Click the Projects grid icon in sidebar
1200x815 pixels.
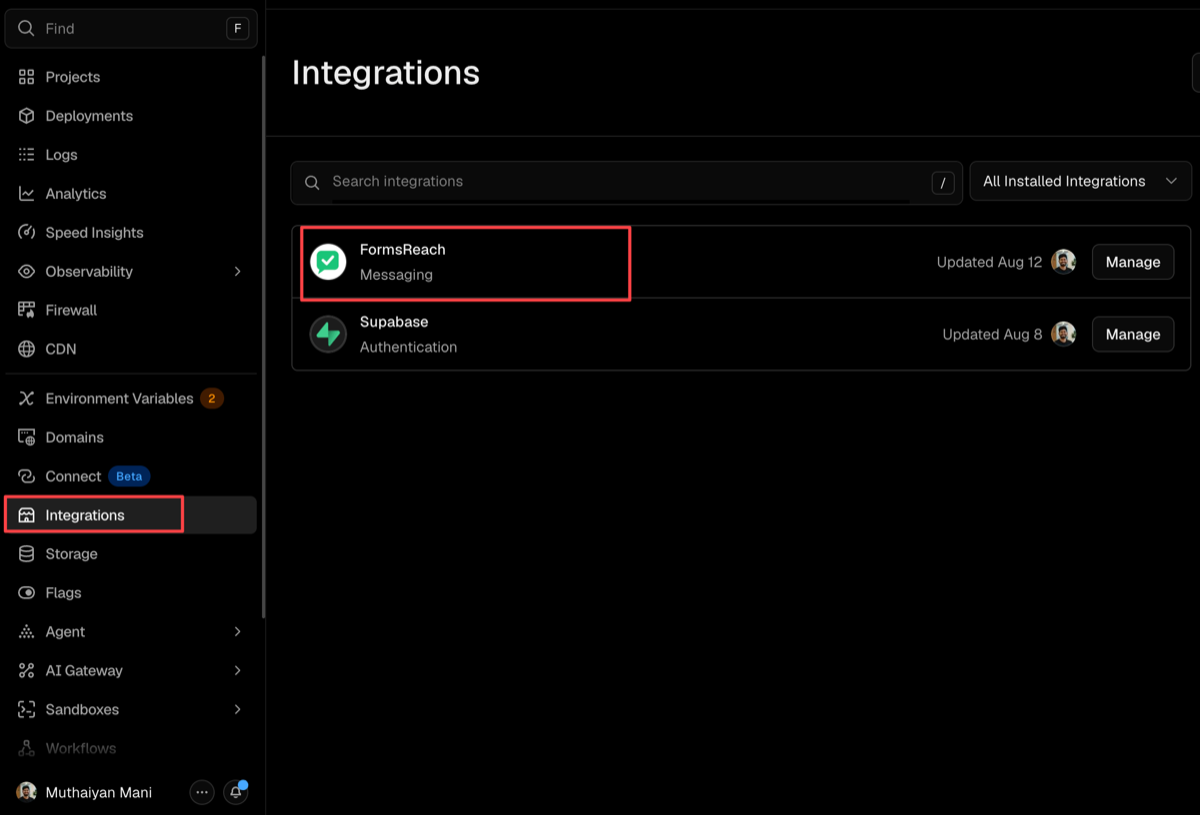(27, 77)
